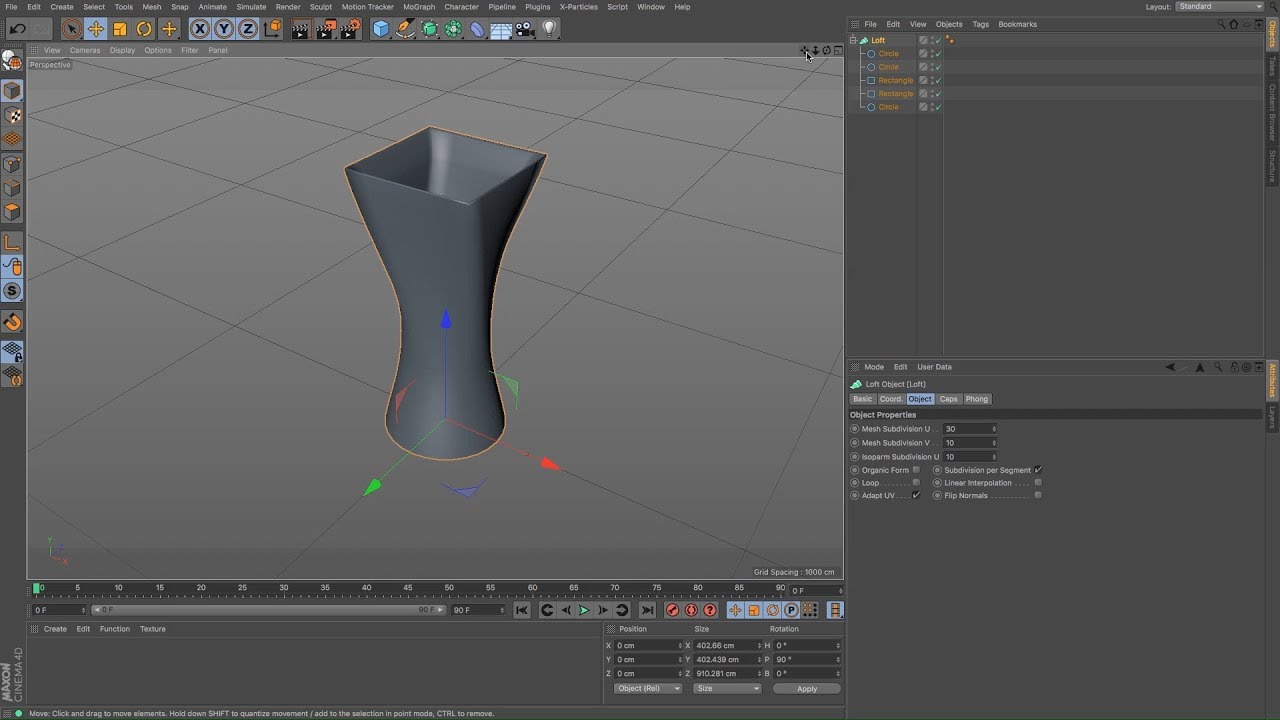Click the Keyframe Selection question icon
Image resolution: width=1280 pixels, height=720 pixels.
[710, 610]
